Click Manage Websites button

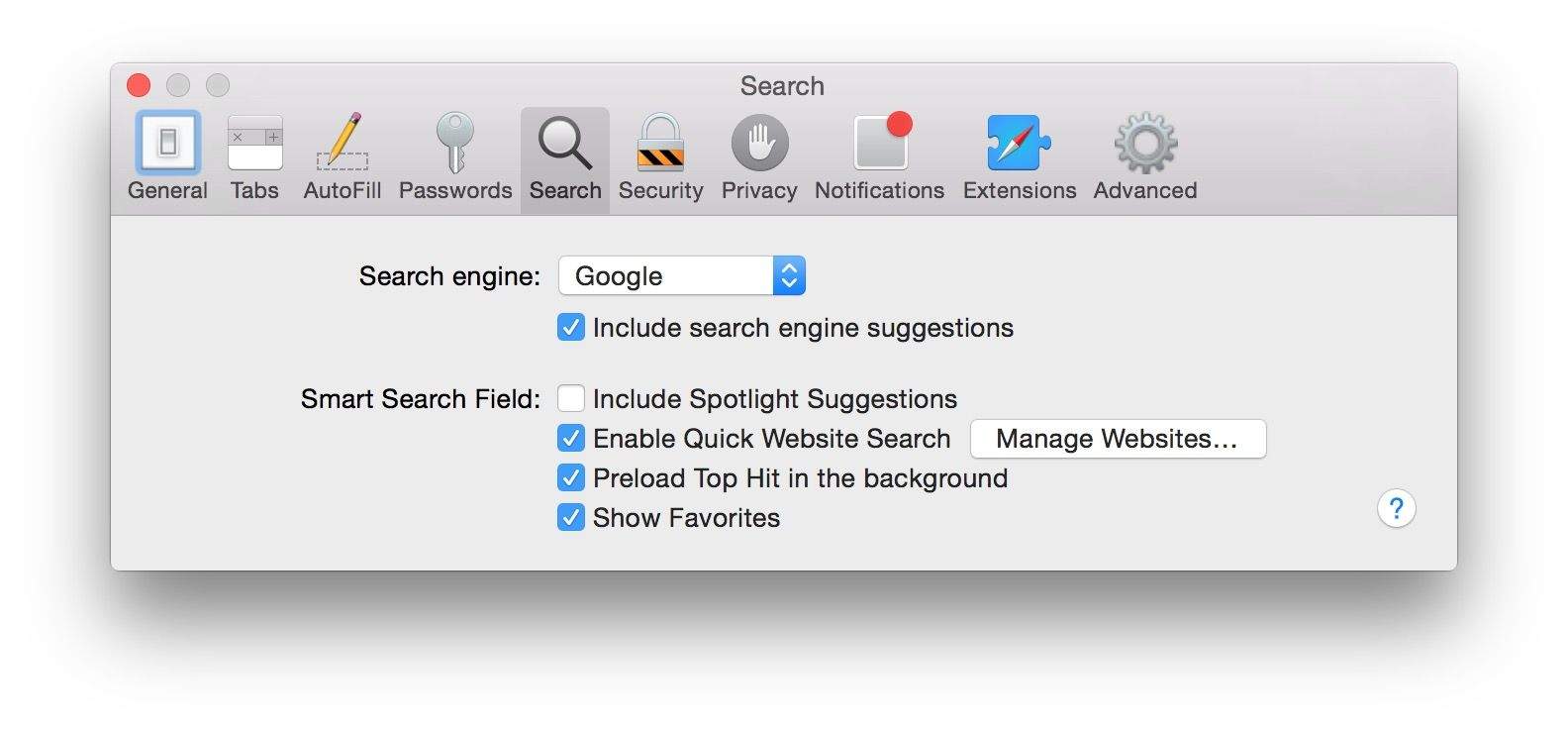click(x=1118, y=439)
